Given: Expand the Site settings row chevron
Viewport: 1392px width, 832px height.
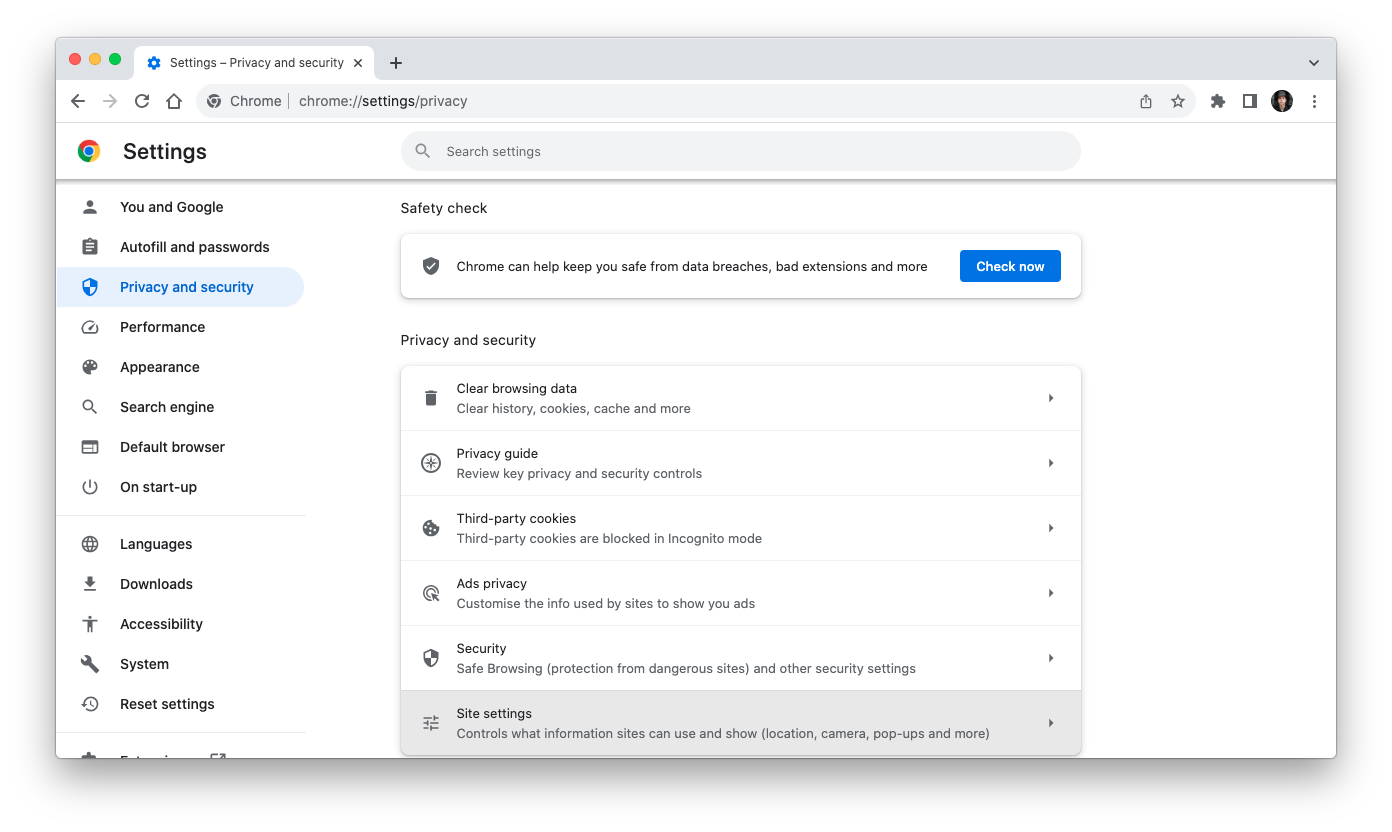Looking at the screenshot, I should (x=1050, y=722).
